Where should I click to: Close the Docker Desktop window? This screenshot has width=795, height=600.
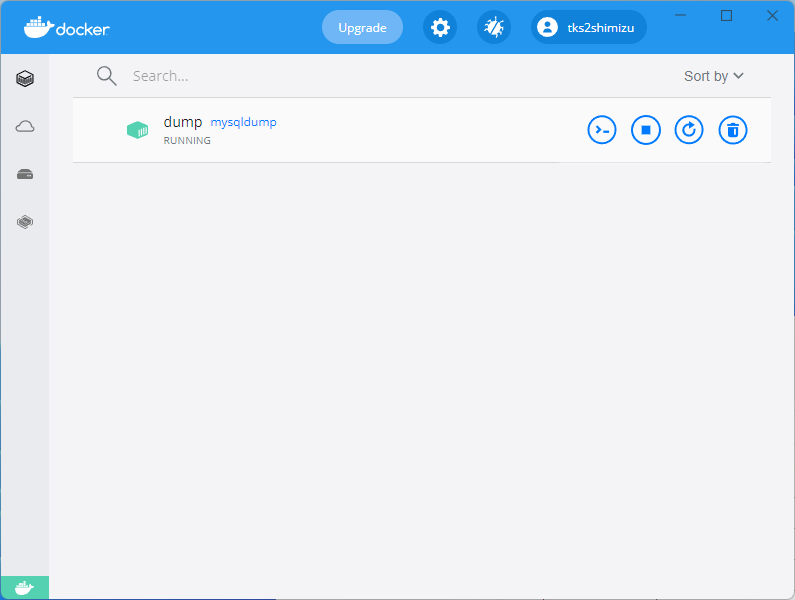pos(772,16)
